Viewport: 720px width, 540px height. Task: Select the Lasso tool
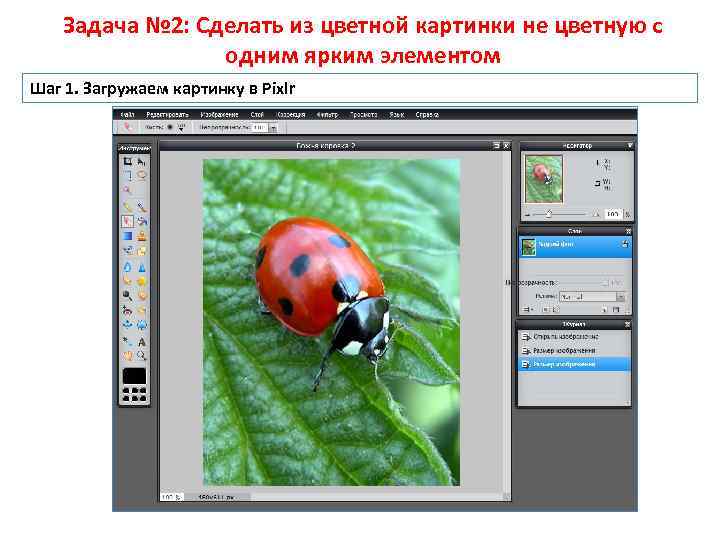click(x=141, y=175)
